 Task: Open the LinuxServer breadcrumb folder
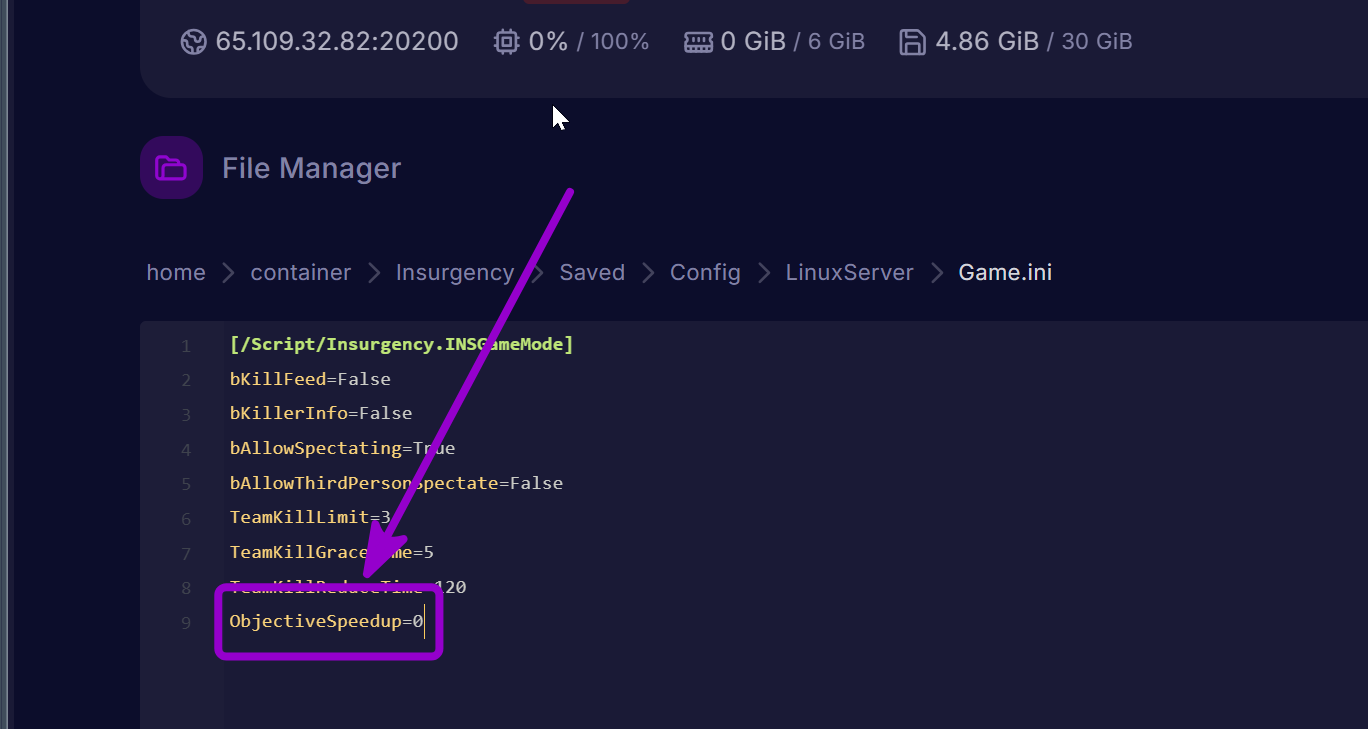tap(850, 272)
